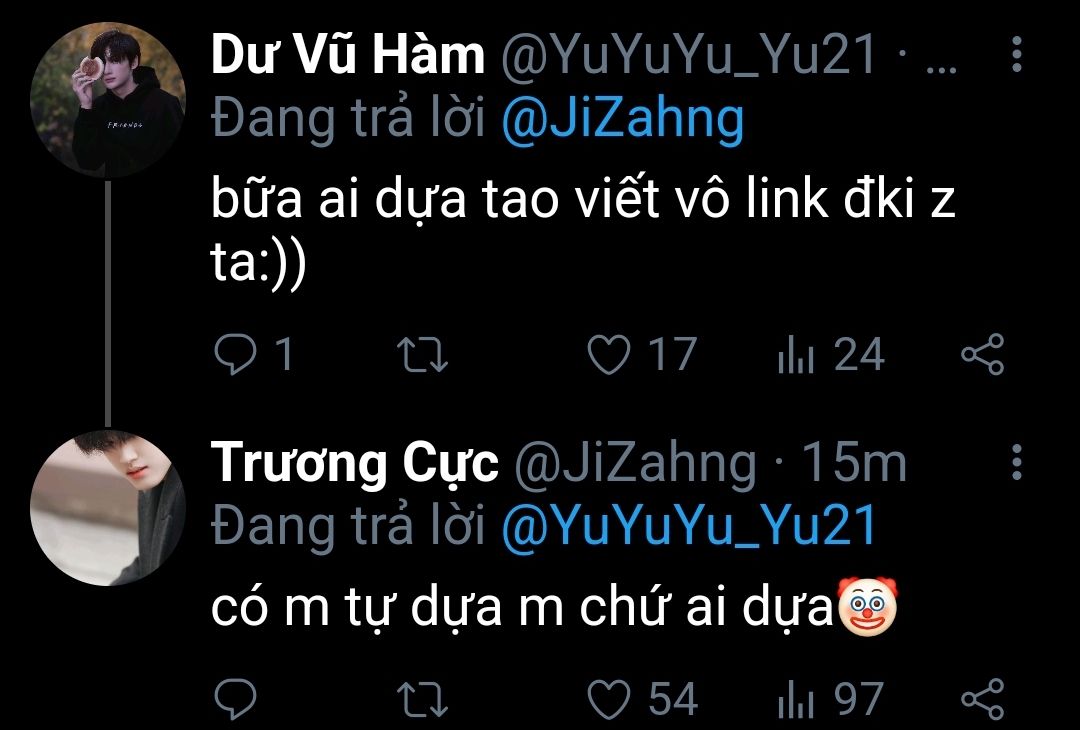Share Trương Cực's tweet
This screenshot has width=1080, height=730.
coord(983,699)
